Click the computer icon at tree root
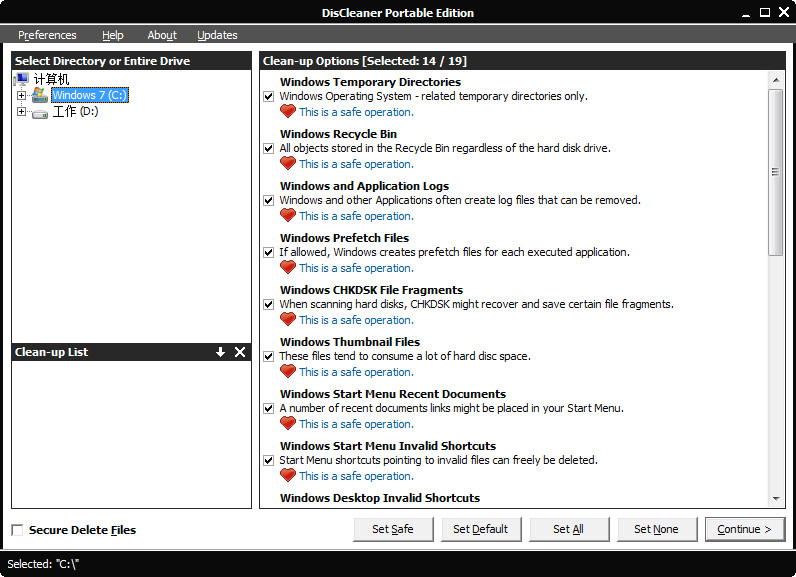Screen dimensions: 796x577 (x=22, y=79)
